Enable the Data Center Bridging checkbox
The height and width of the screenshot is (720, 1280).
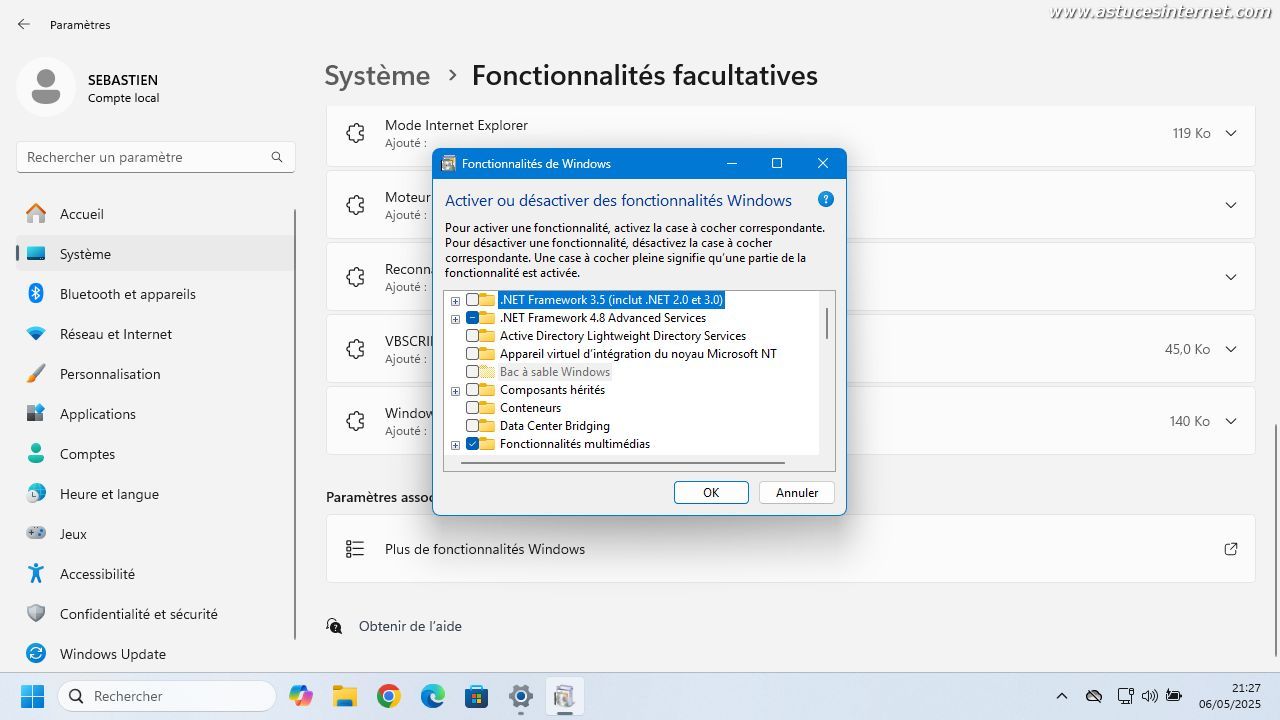tap(472, 426)
